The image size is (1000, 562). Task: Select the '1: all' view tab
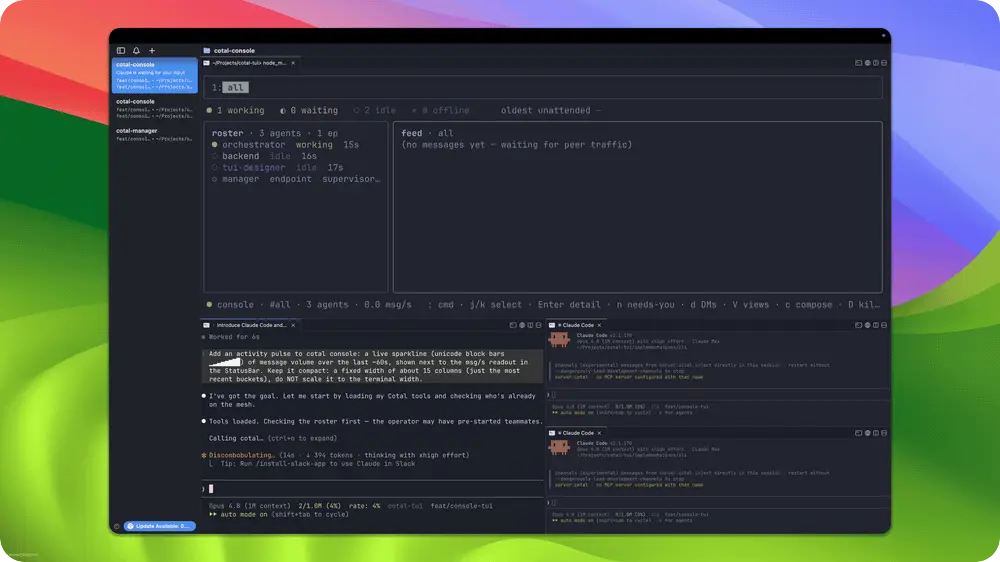pyautogui.click(x=230, y=88)
